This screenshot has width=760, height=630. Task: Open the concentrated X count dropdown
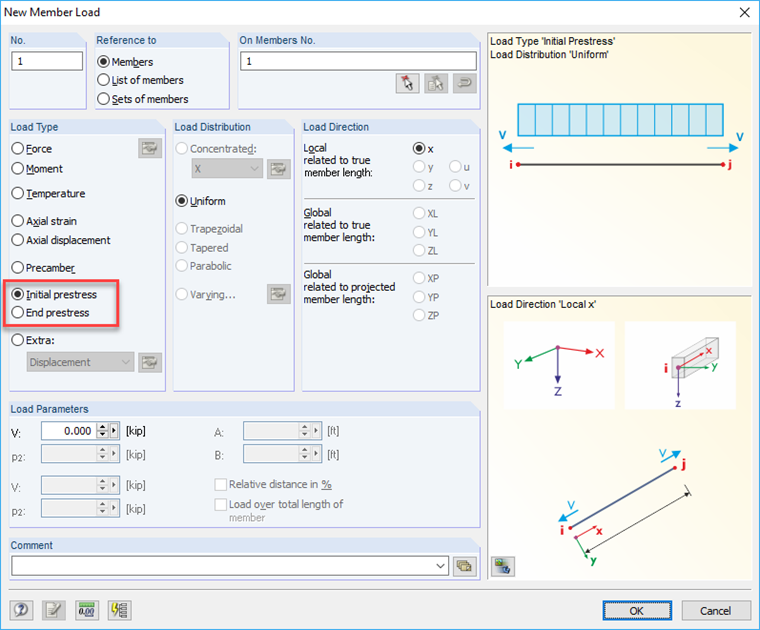tap(227, 169)
